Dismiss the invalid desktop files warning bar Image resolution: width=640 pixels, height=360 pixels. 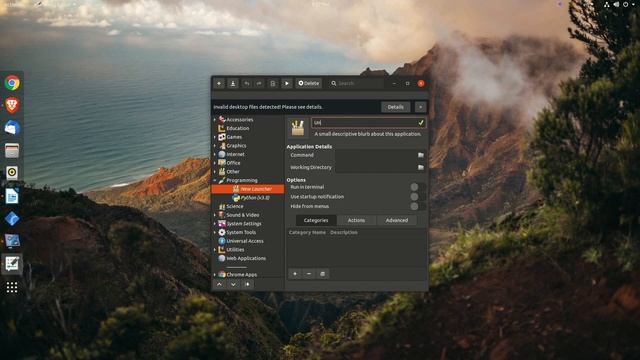click(420, 107)
